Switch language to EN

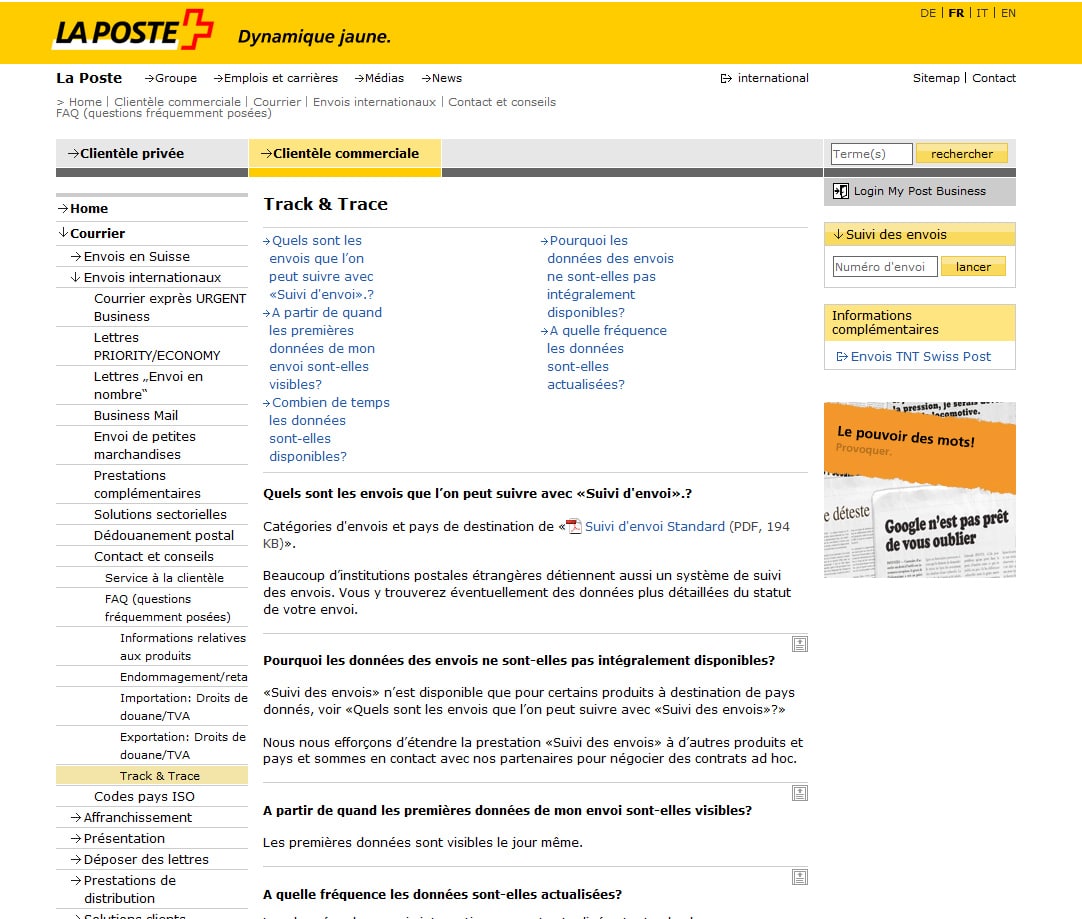pyautogui.click(x=1008, y=13)
